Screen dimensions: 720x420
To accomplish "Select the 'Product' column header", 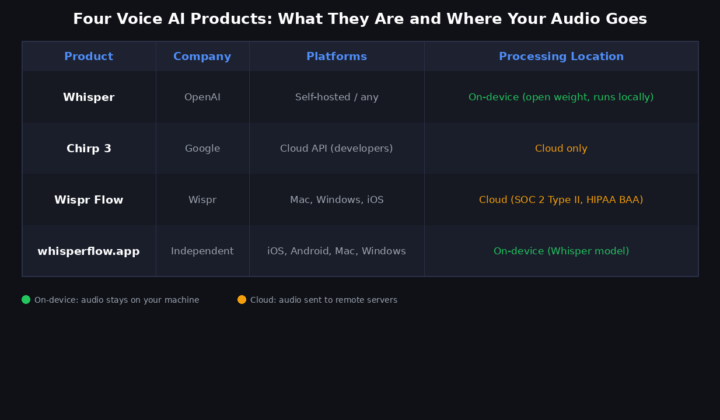I will (89, 56).
